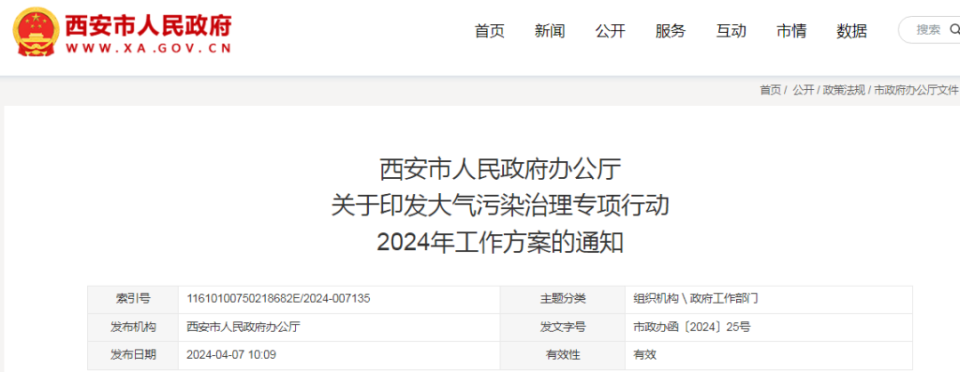Screen dimensions: 960x372
Task: Open the 服务 navigation menu
Action: (670, 31)
